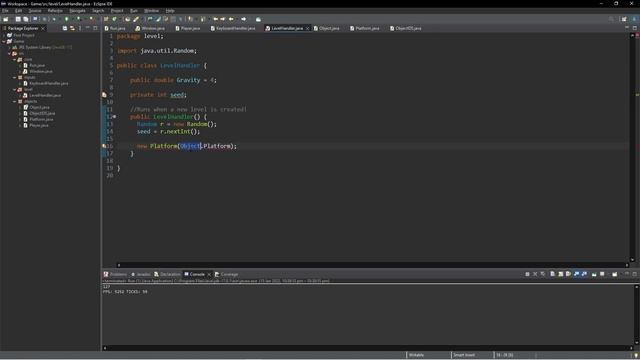640x360 pixels.
Task: Expand JRE System Library node
Action: point(9,47)
